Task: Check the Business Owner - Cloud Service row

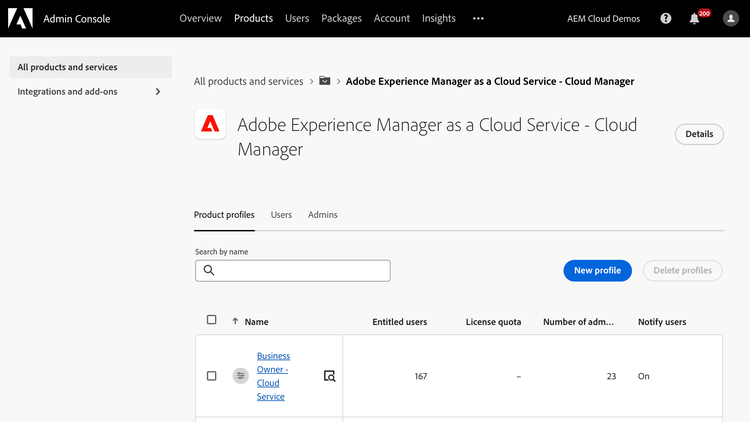Action: (x=211, y=376)
